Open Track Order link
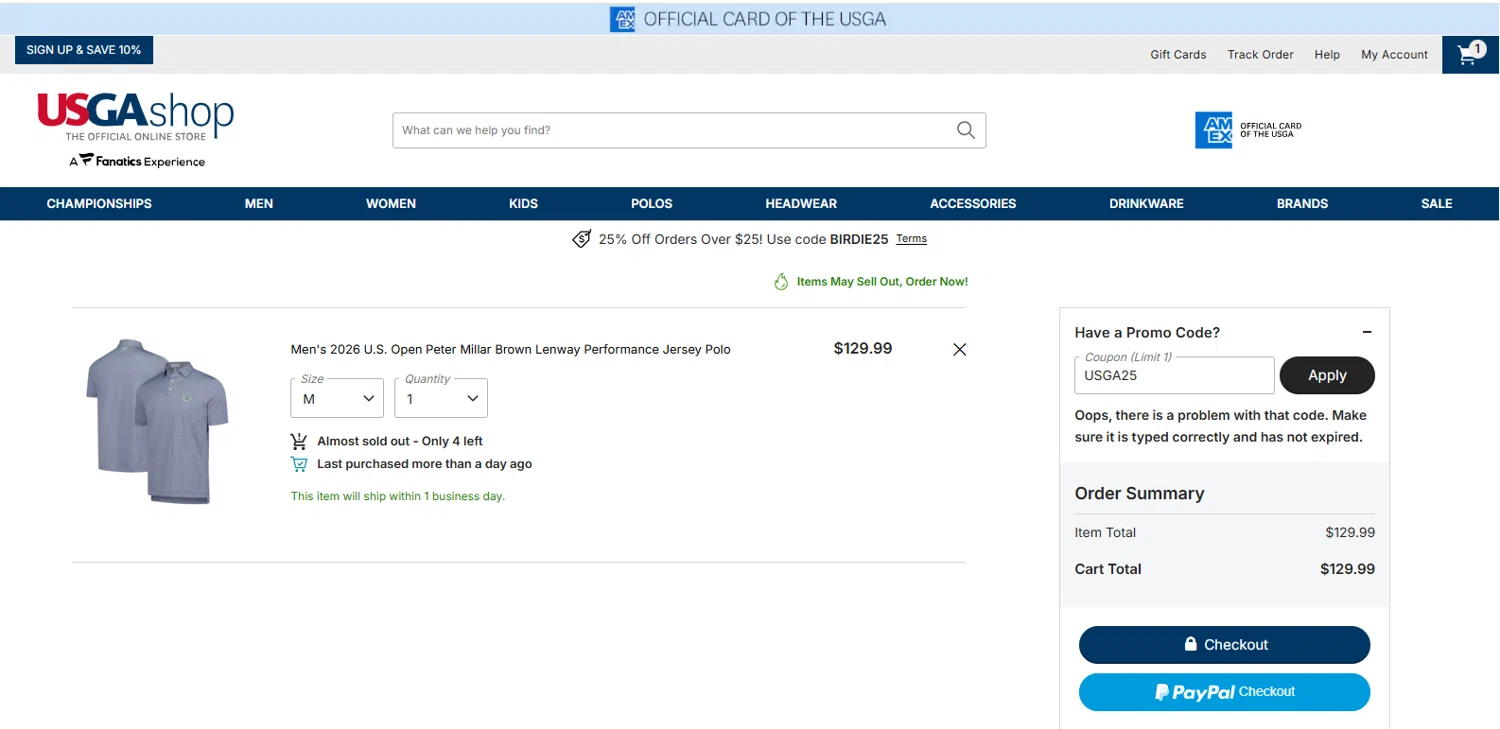 tap(1260, 55)
